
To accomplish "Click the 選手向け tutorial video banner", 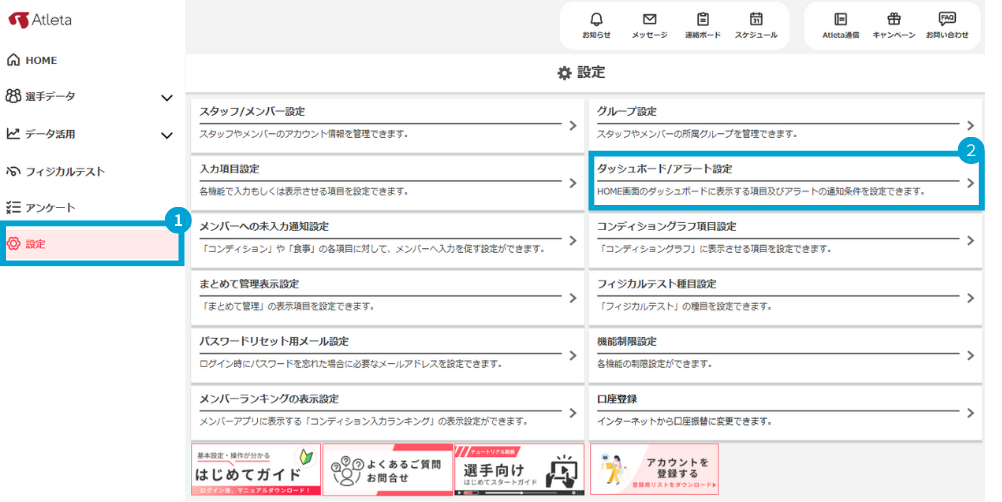I will click(518, 469).
